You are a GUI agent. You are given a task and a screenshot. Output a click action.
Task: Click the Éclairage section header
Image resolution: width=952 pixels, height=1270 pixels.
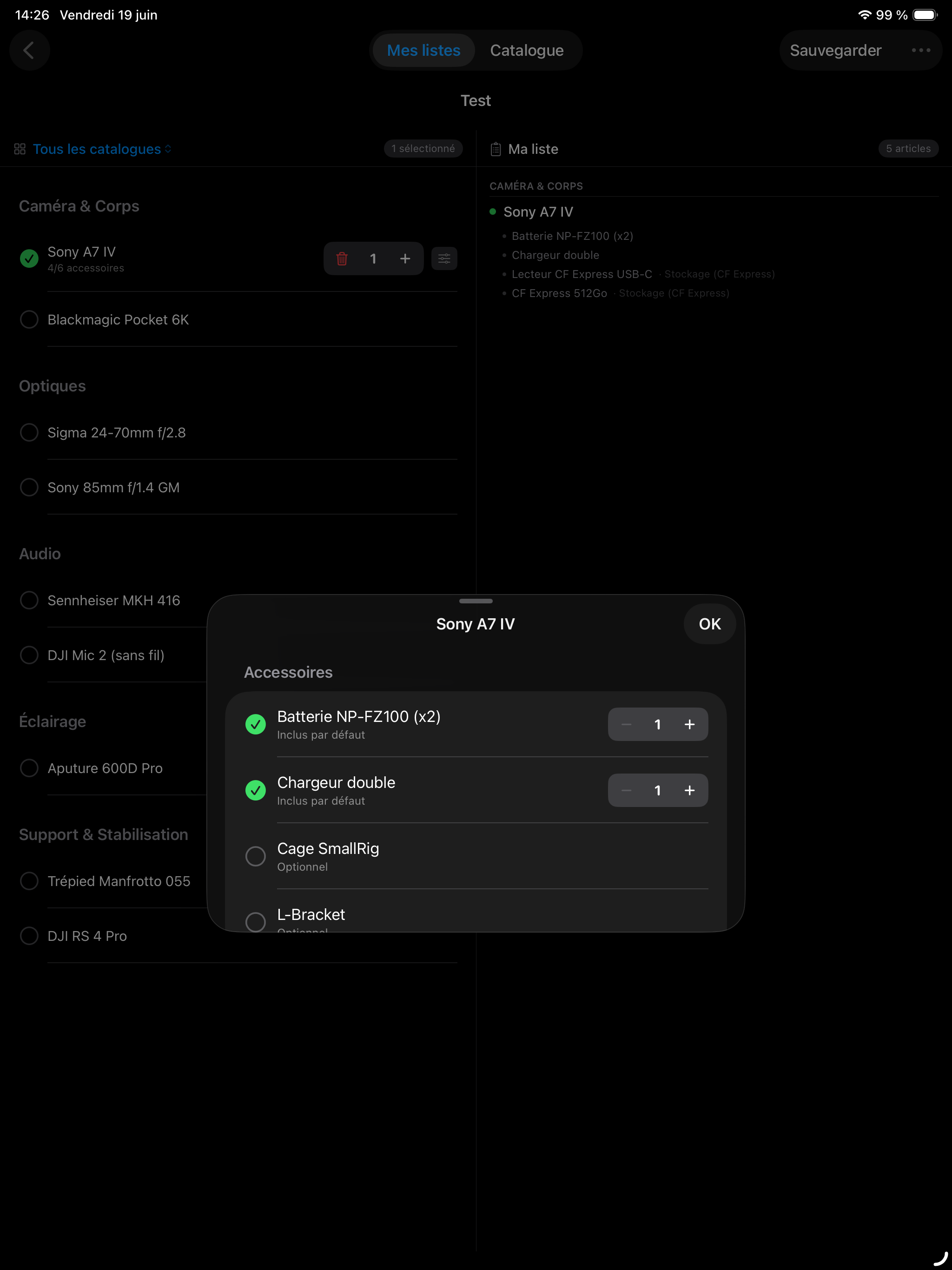tap(52, 721)
